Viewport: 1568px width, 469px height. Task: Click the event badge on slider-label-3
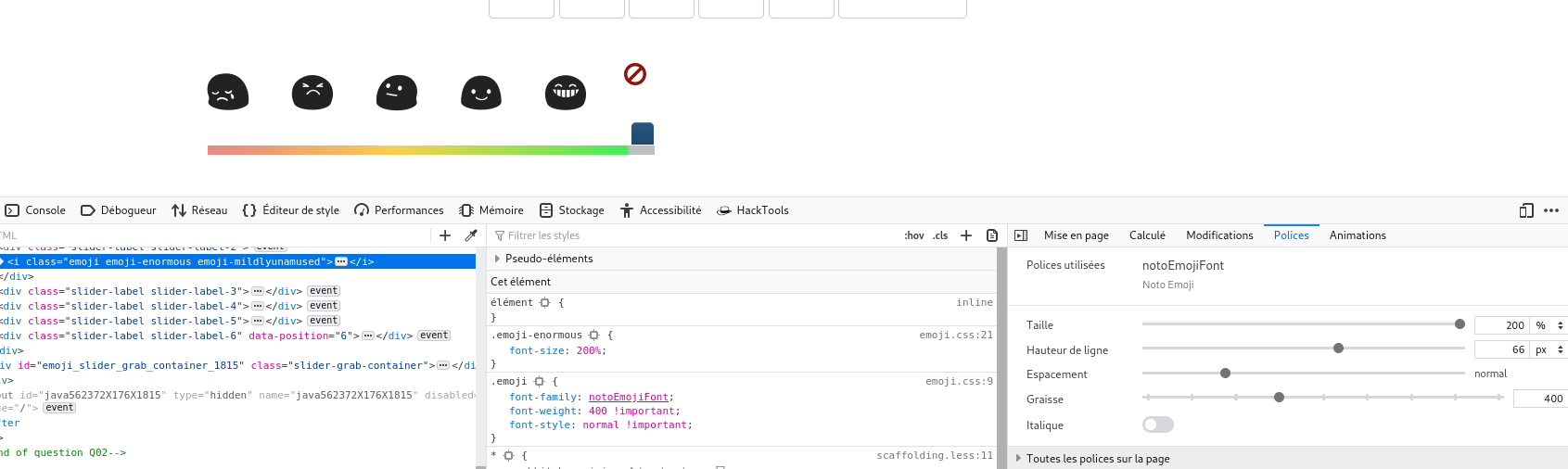(324, 291)
